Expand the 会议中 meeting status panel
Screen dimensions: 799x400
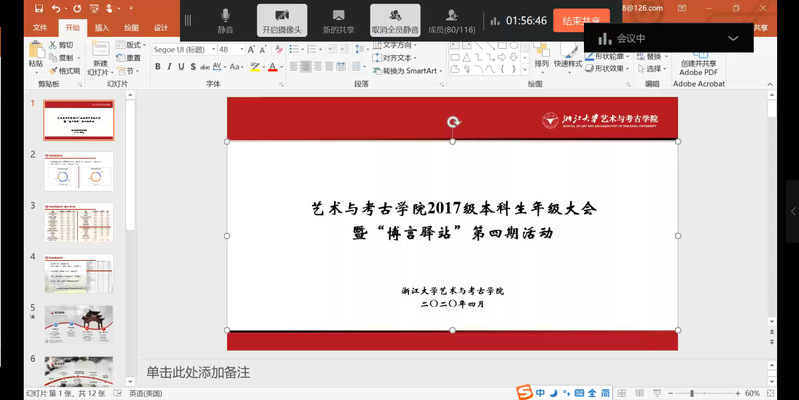point(733,38)
